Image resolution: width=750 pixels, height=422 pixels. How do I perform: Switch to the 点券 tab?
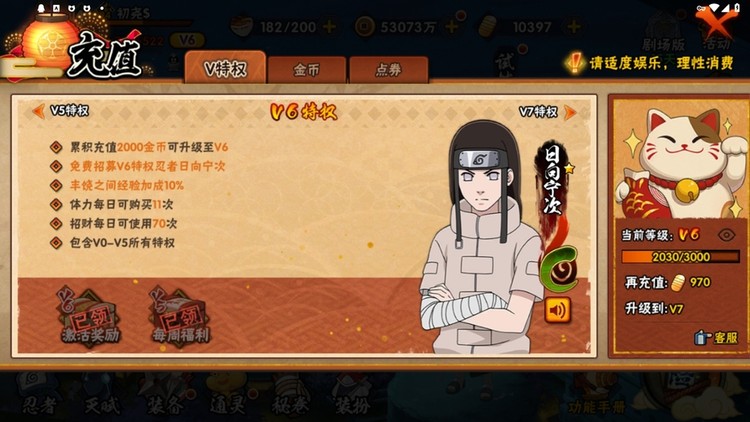[388, 70]
